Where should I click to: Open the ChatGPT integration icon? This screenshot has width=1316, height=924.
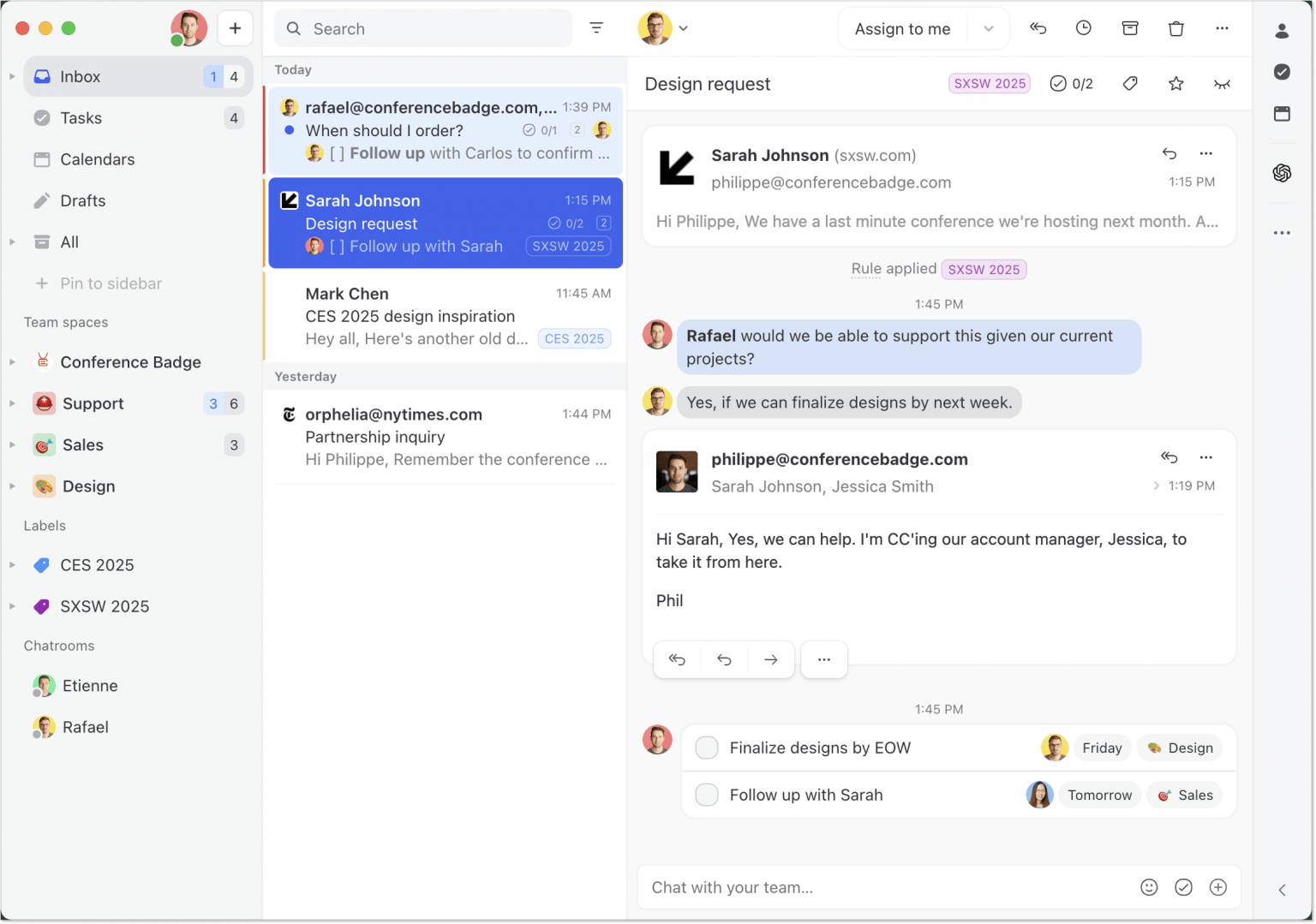click(x=1282, y=173)
